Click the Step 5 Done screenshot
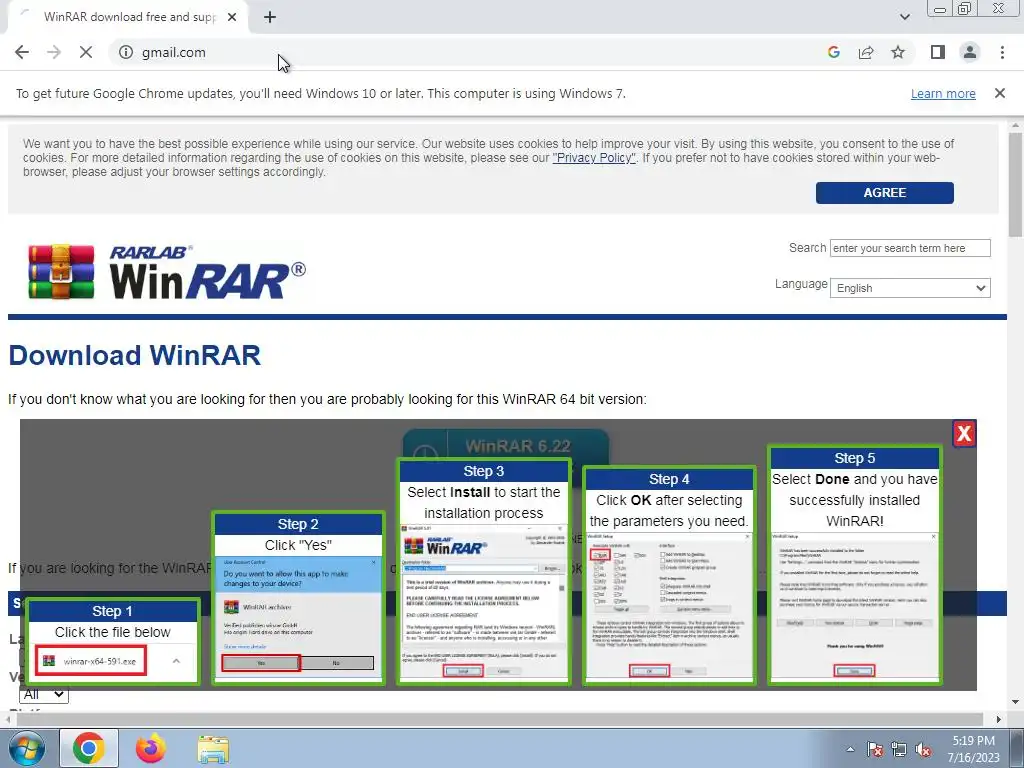This screenshot has width=1024, height=768. pyautogui.click(x=854, y=606)
